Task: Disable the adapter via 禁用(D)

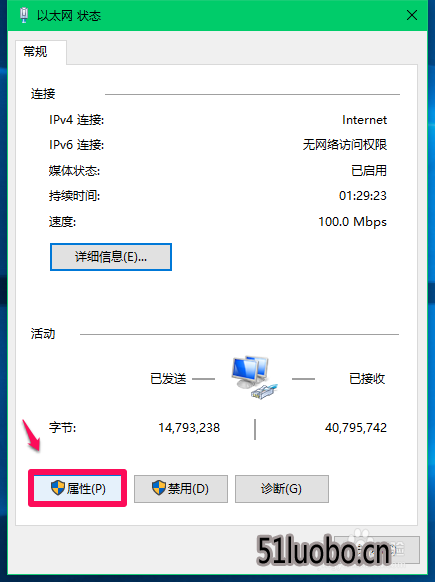Action: (181, 488)
